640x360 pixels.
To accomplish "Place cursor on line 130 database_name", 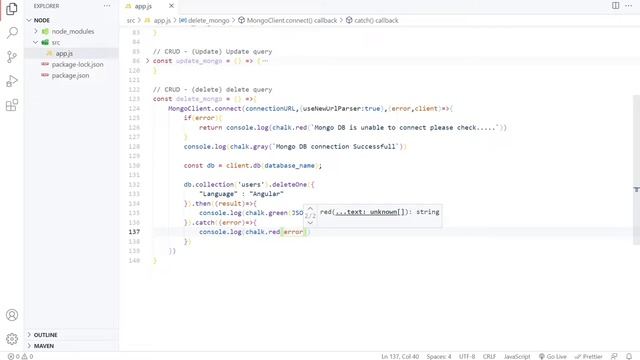I will point(289,165).
